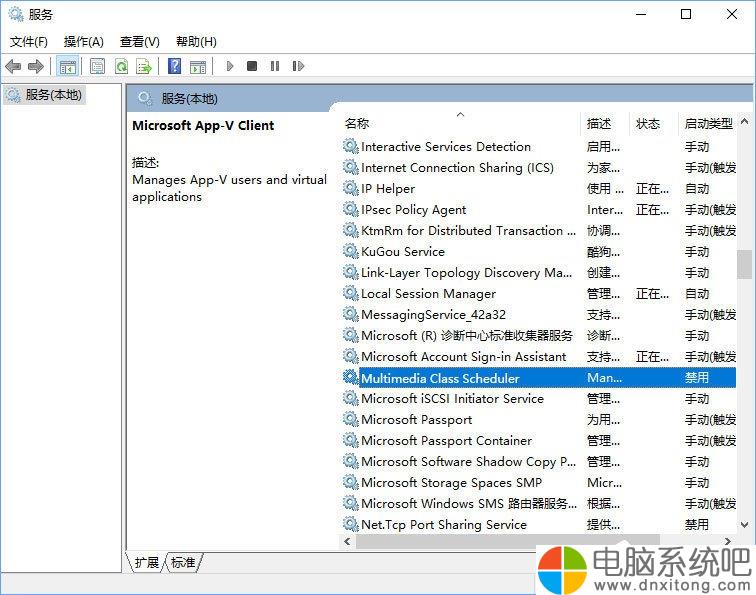Click the gear icon beside Local Session Manager
The width and height of the screenshot is (756, 595).
351,293
